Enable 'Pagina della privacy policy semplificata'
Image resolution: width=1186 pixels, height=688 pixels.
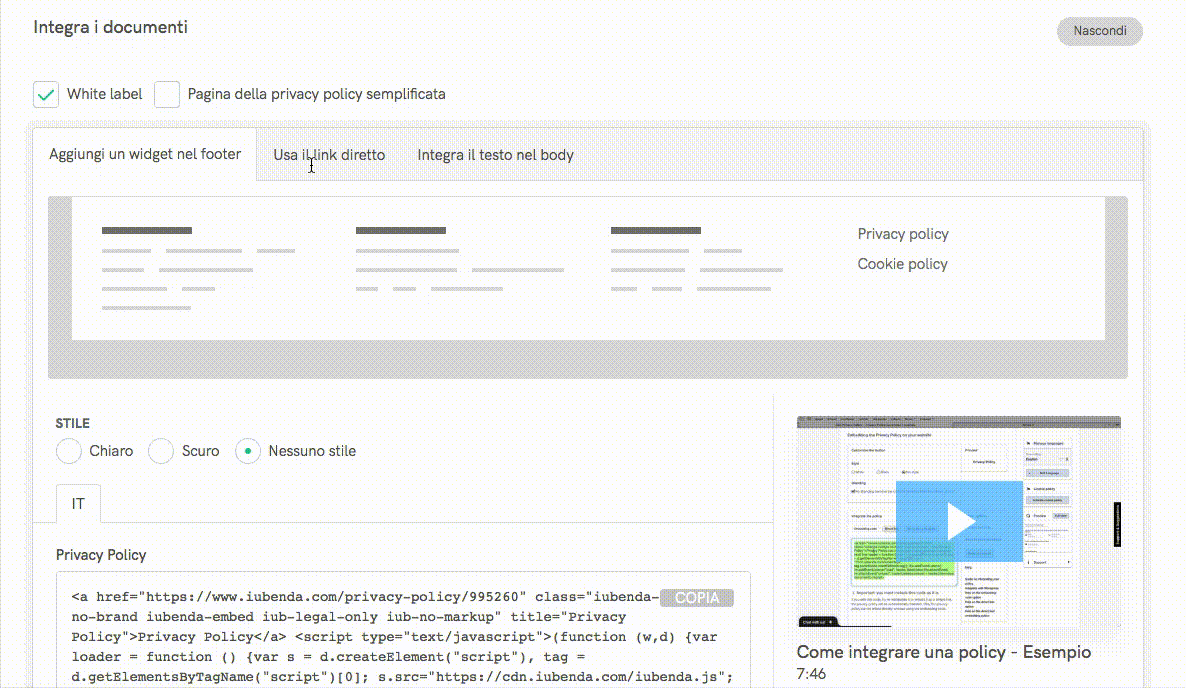click(x=167, y=94)
